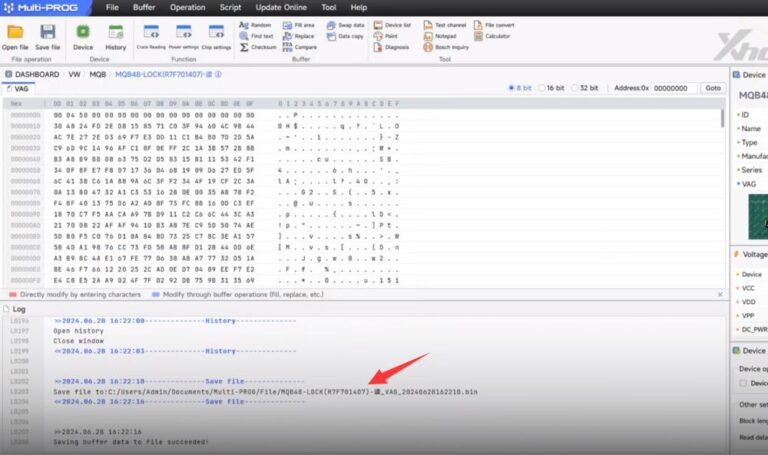Click the Checksum tool
The image size is (768, 455).
coord(258,47)
